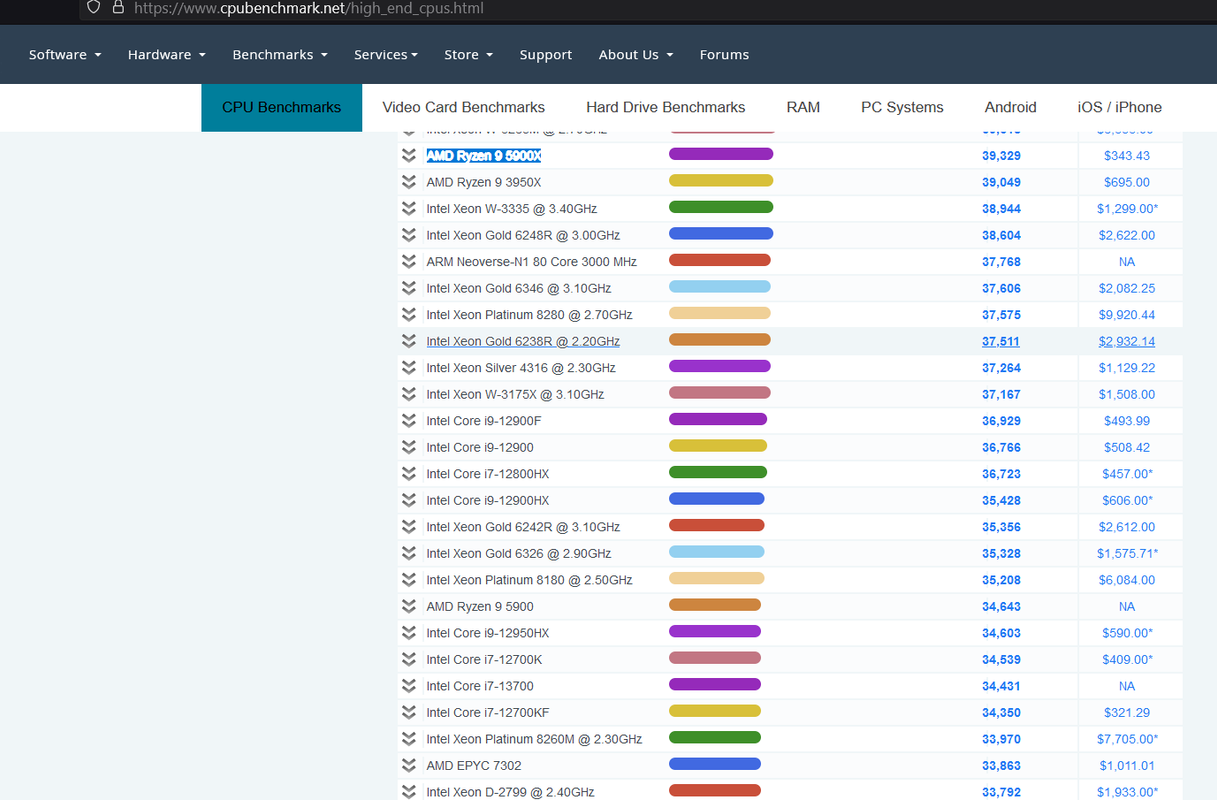Expand chevron beside Xeon Platinum 8280

click(408, 315)
